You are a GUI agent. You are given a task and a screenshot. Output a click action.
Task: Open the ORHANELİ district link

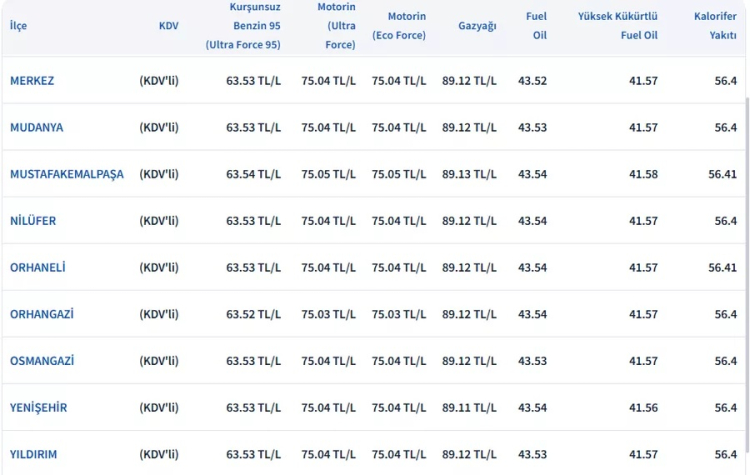pos(38,268)
